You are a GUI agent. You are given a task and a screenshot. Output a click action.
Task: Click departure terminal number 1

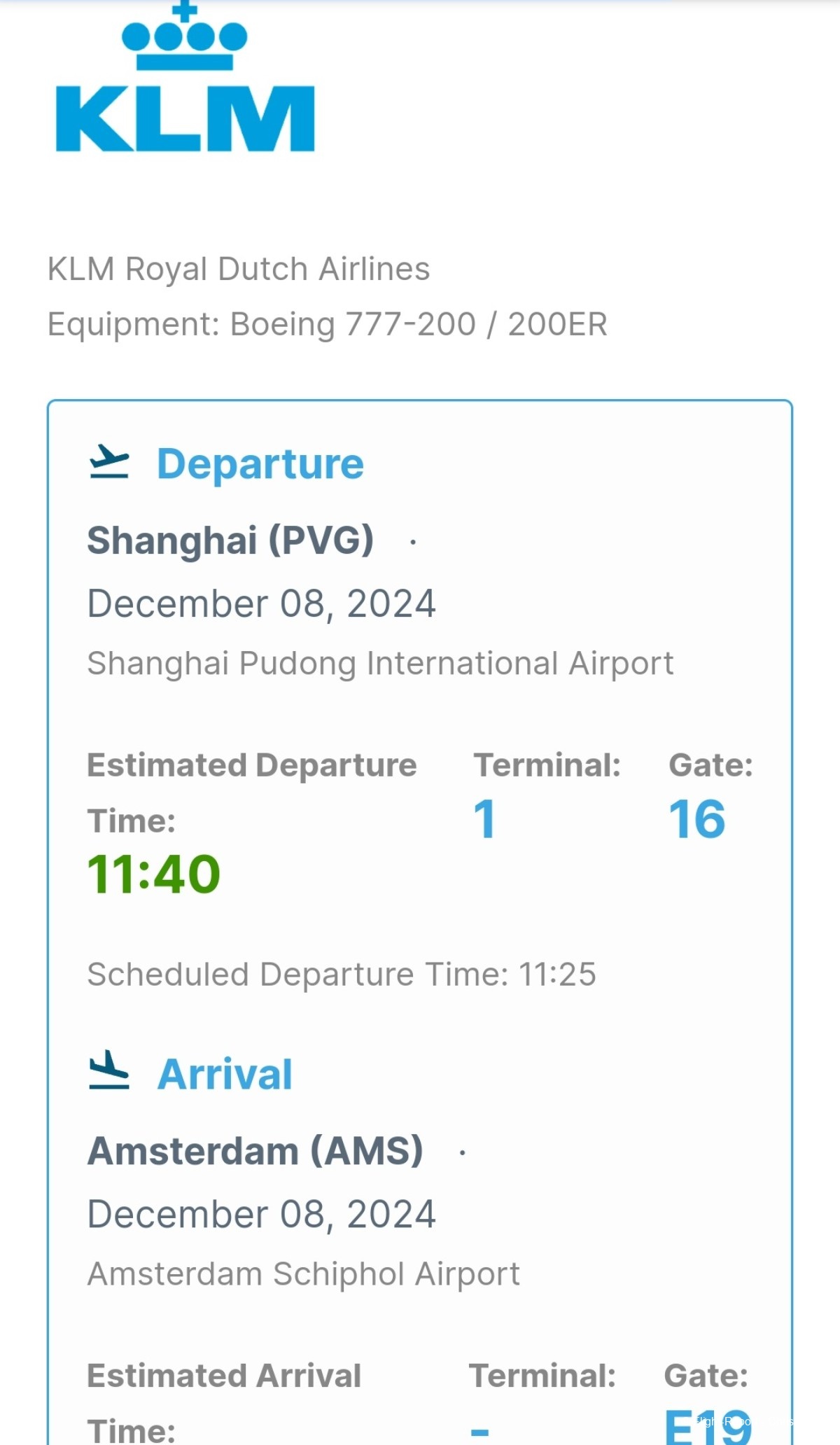click(484, 818)
